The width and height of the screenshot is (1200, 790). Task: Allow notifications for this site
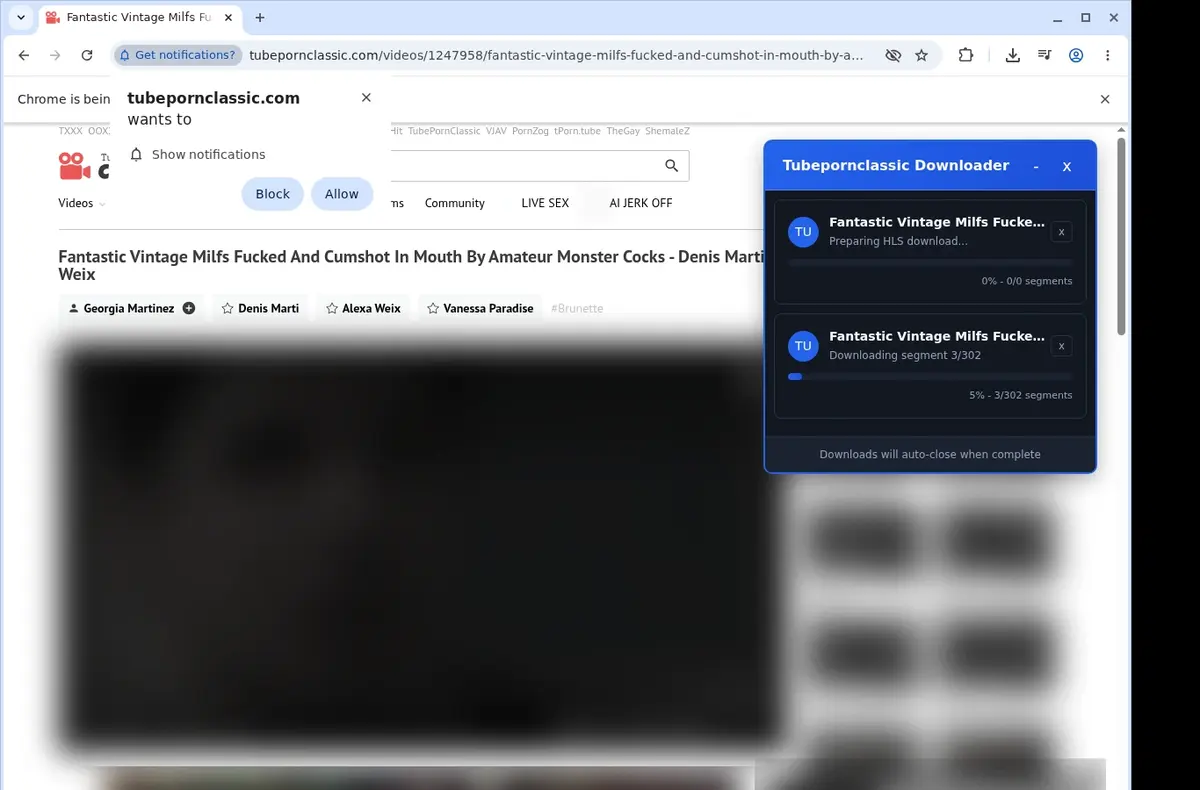(341, 194)
